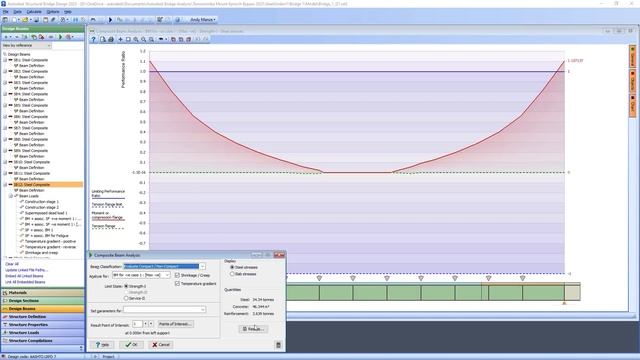Expand the SB1: Steel Composite tree node

tap(5, 60)
